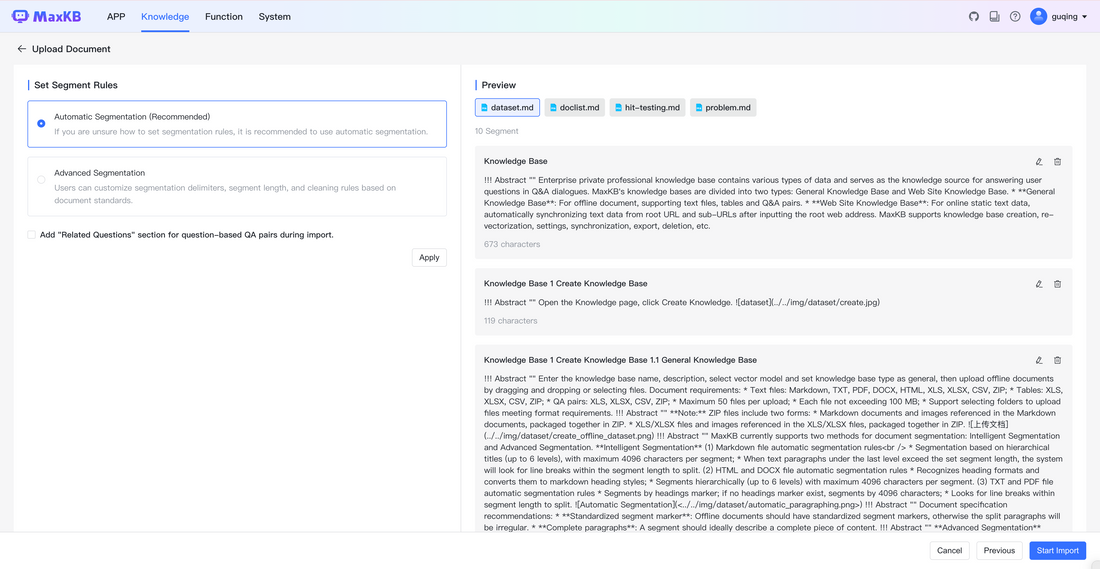
Task: Delete the Knowledge Base segment
Action: (x=1058, y=161)
